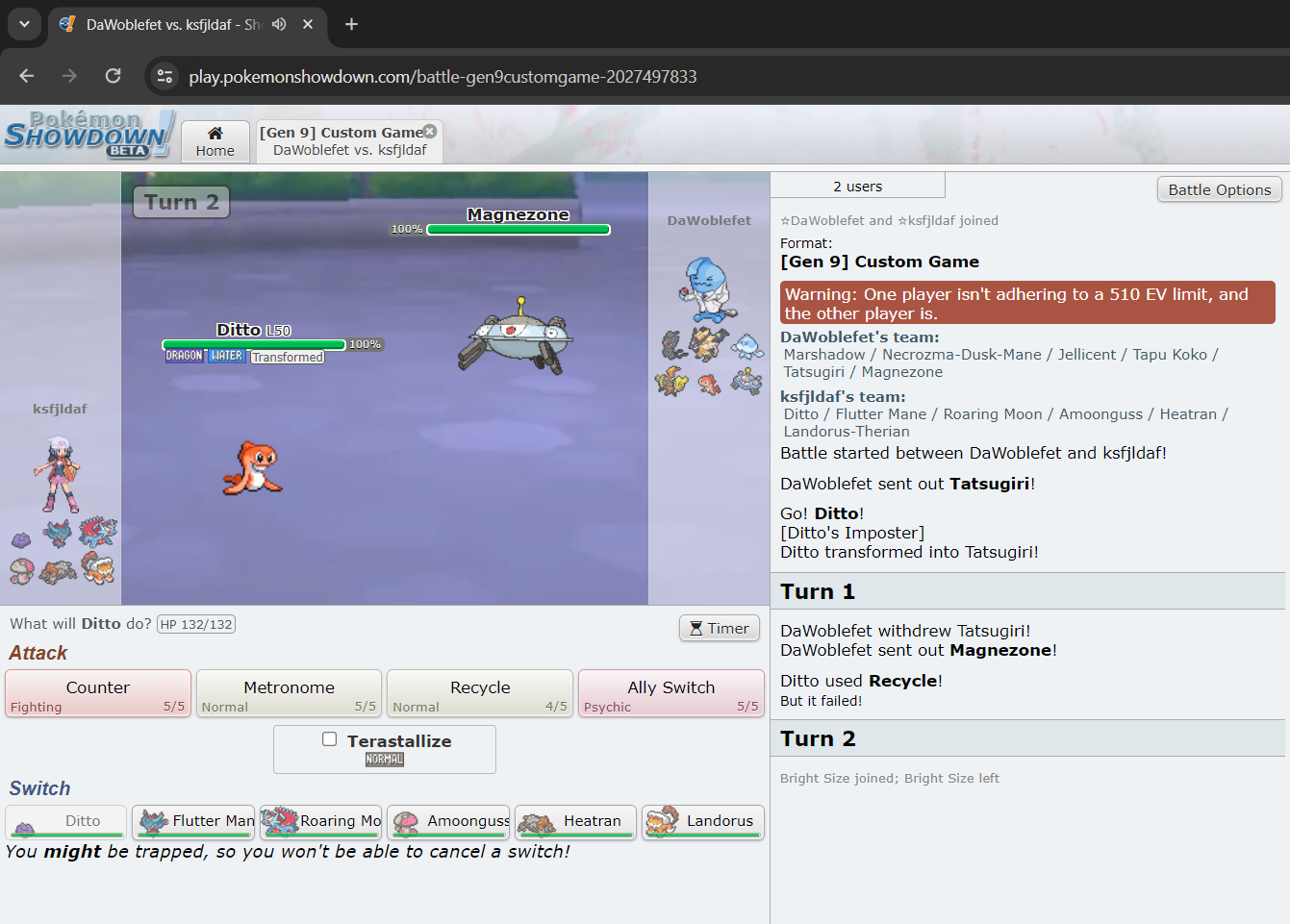Screen dimensions: 1290x924
Task: Click 'Bright Size joined; Bright Size left' log line
Action: click(890, 778)
